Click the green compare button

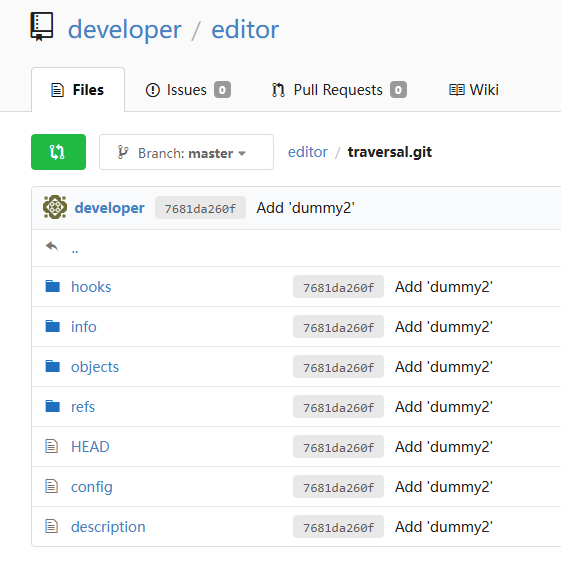click(x=58, y=152)
